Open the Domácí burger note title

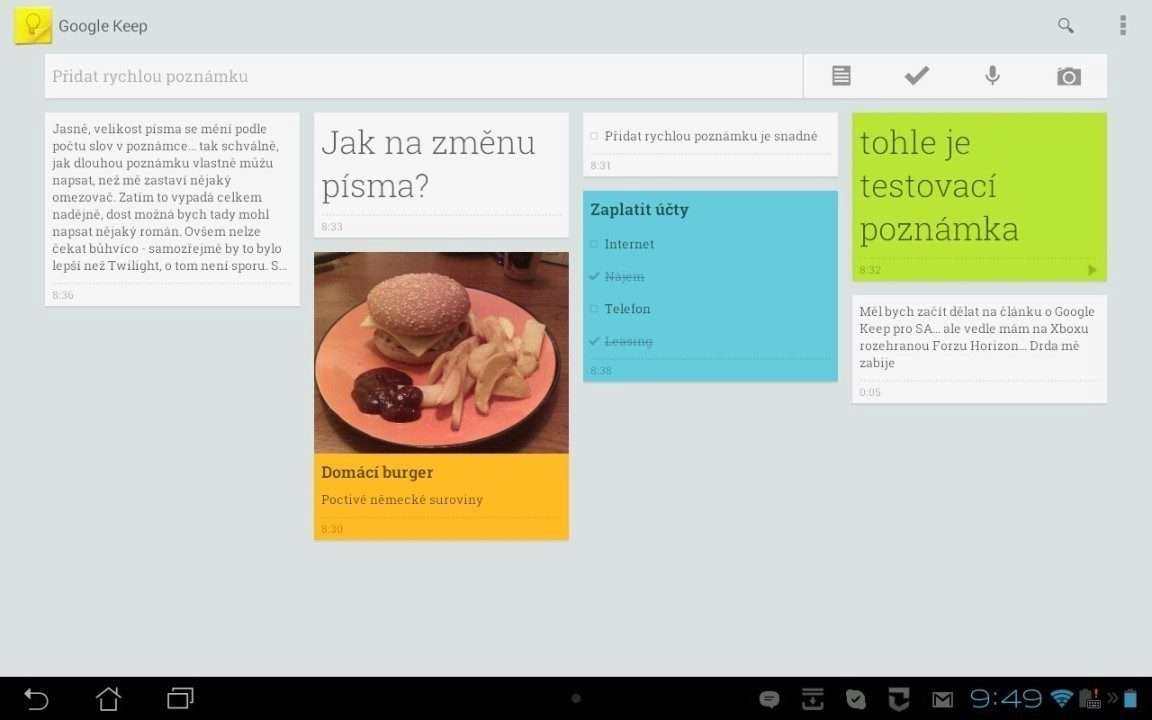click(377, 472)
